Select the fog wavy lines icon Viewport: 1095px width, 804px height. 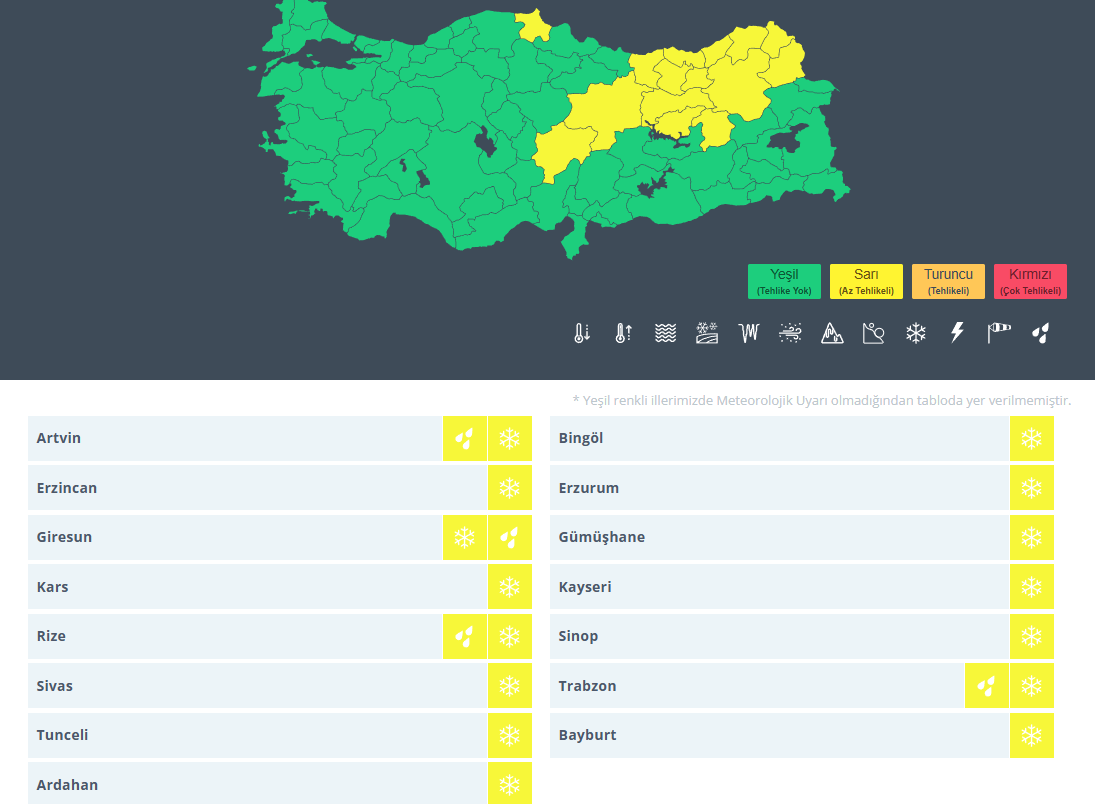tap(665, 333)
